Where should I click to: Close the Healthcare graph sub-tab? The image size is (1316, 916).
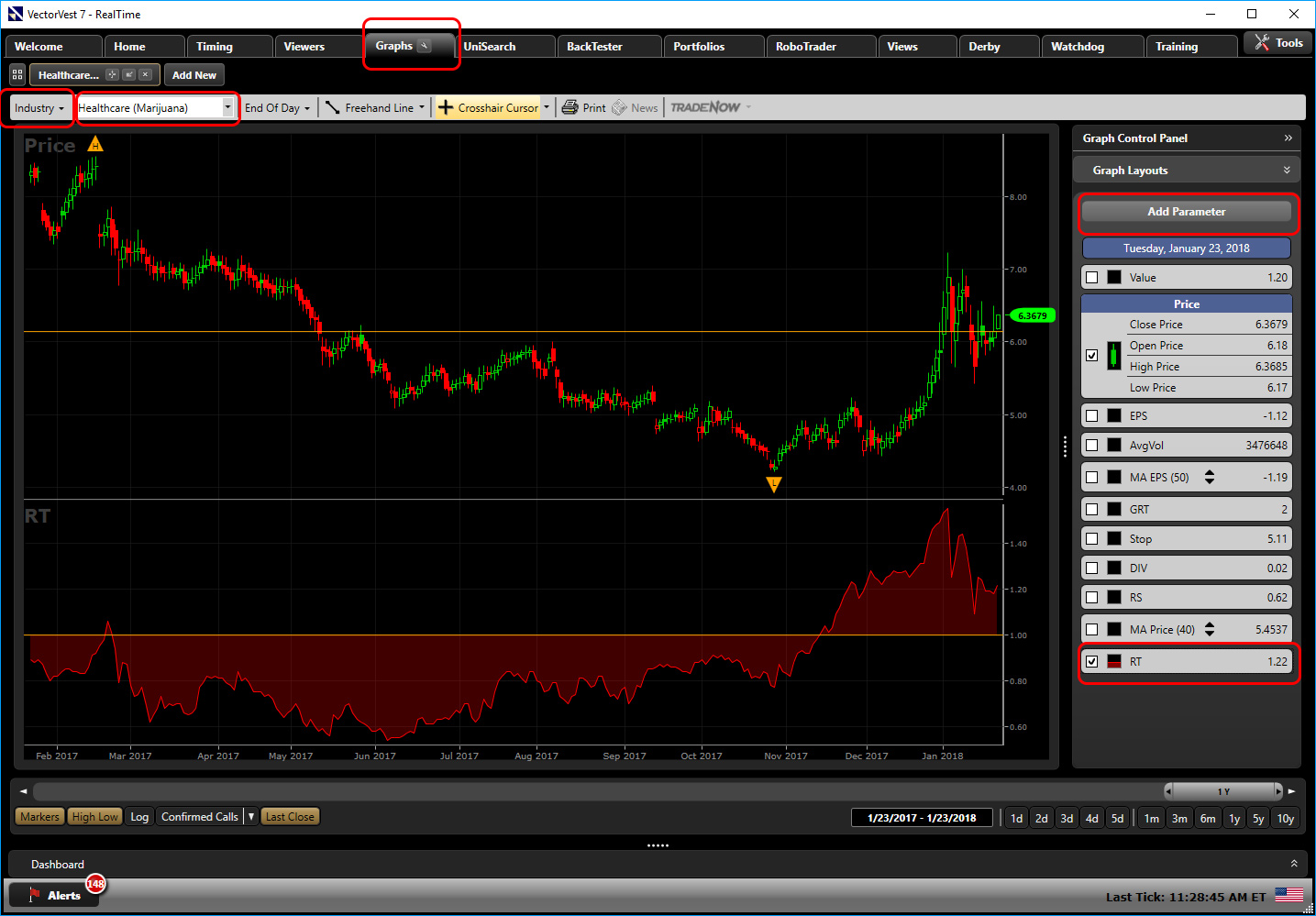tap(145, 75)
